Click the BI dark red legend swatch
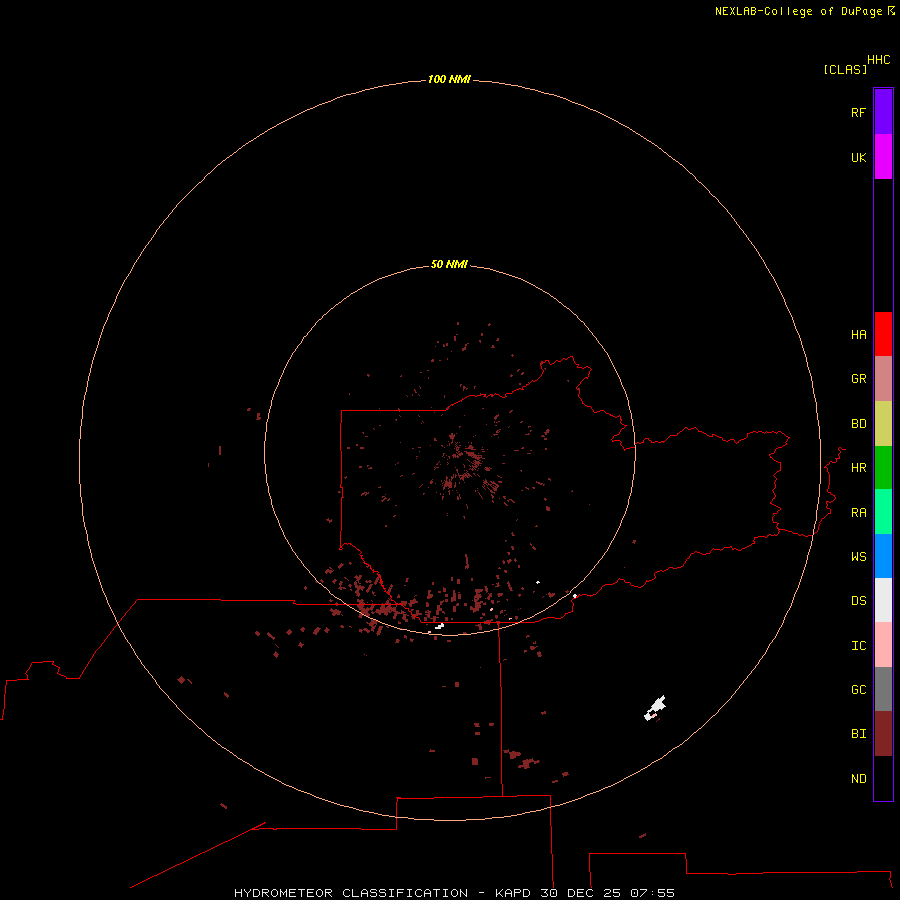The width and height of the screenshot is (900, 900). pos(883,734)
